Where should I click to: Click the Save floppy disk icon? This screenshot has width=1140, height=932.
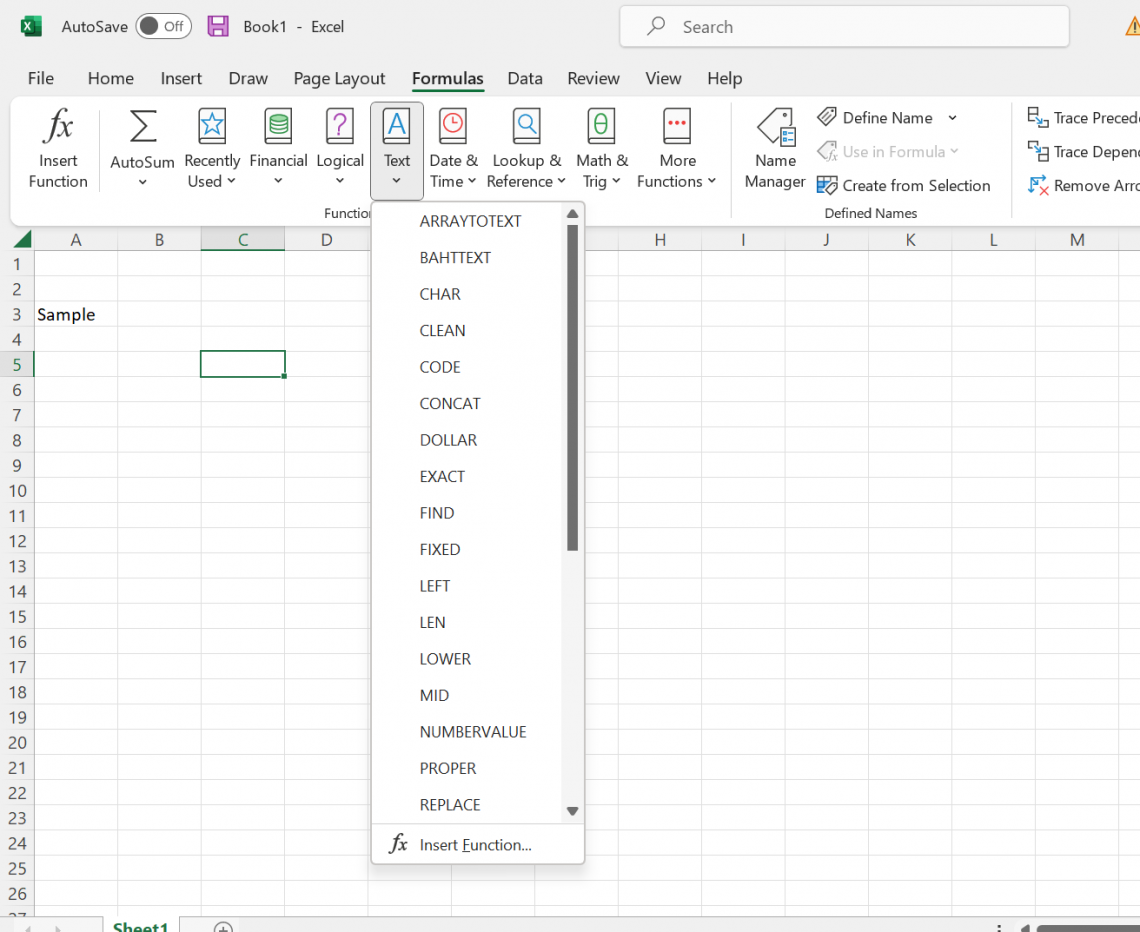pyautogui.click(x=218, y=27)
